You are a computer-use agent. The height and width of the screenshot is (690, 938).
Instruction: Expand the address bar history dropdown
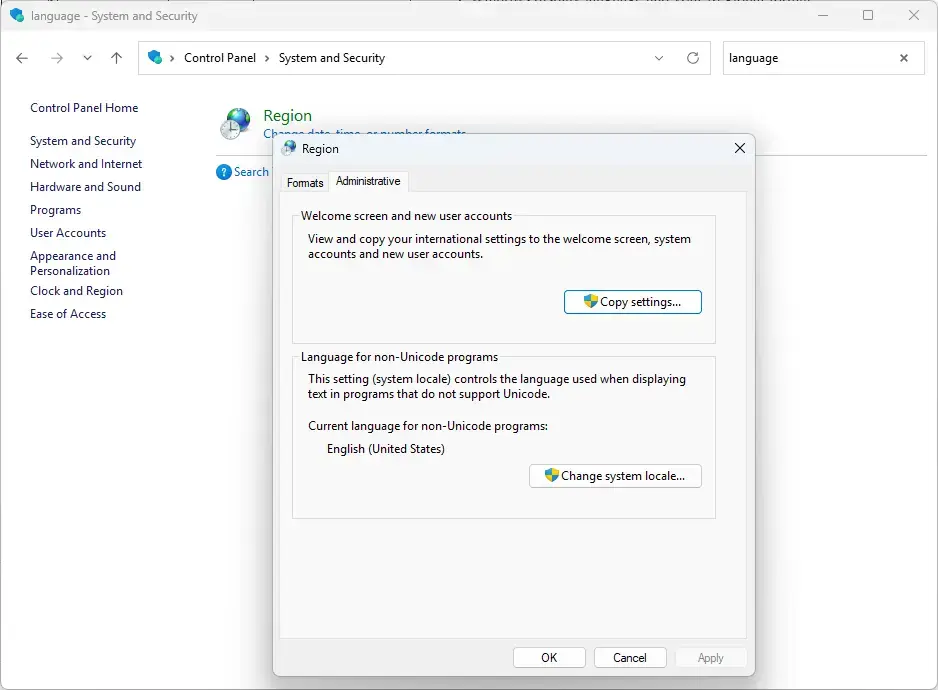(659, 58)
